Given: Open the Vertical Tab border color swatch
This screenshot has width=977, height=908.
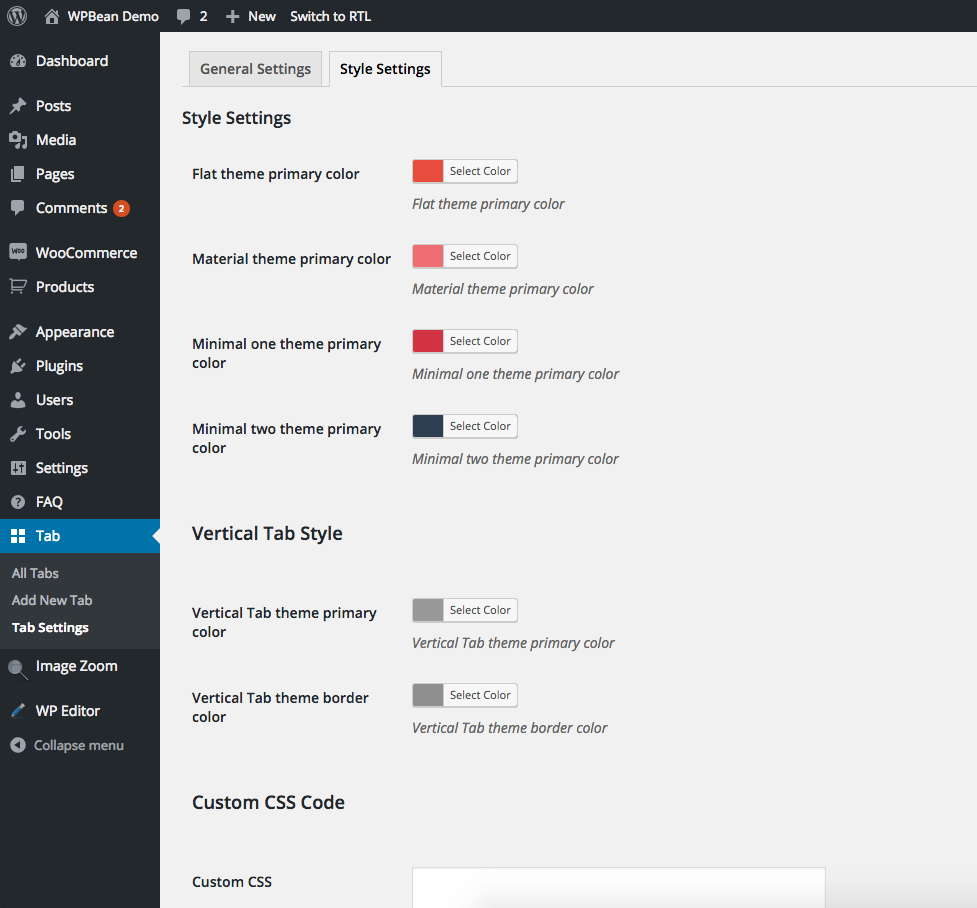Looking at the screenshot, I should coord(428,695).
